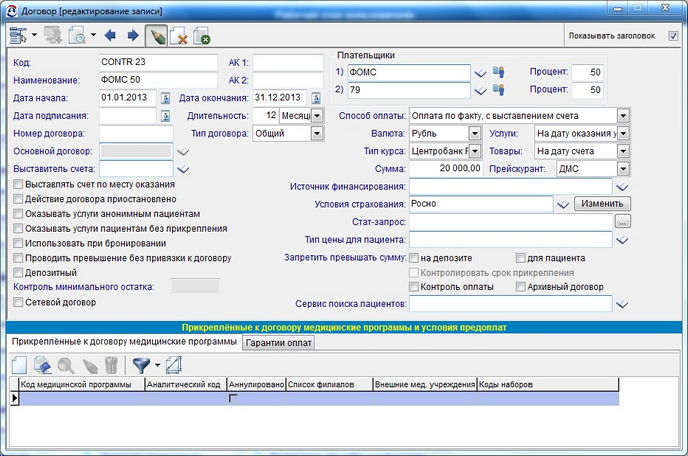Enable Оказывать услуги анонимным пациентам
688x456 pixels.
tap(18, 214)
